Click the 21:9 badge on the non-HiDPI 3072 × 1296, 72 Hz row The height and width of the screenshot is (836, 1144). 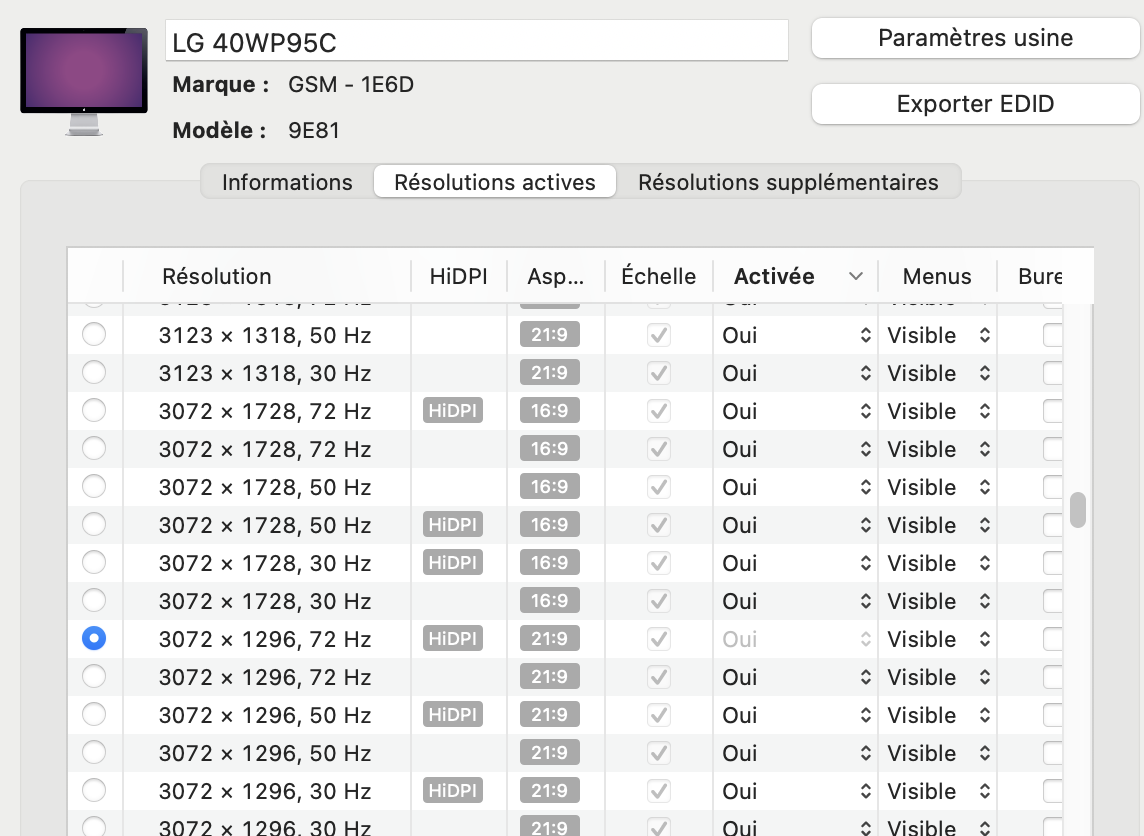click(x=549, y=676)
